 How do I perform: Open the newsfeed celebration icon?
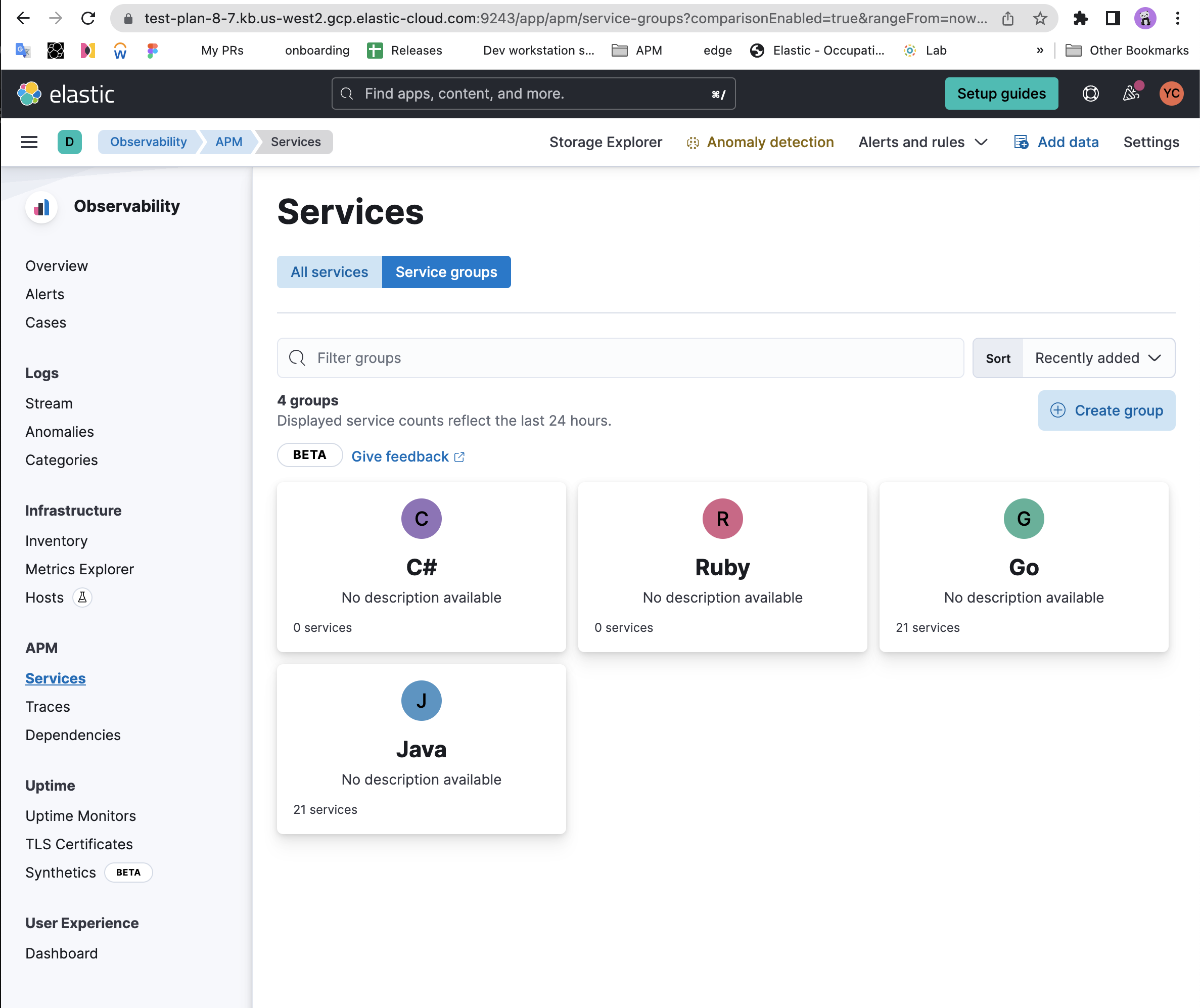click(x=1131, y=93)
